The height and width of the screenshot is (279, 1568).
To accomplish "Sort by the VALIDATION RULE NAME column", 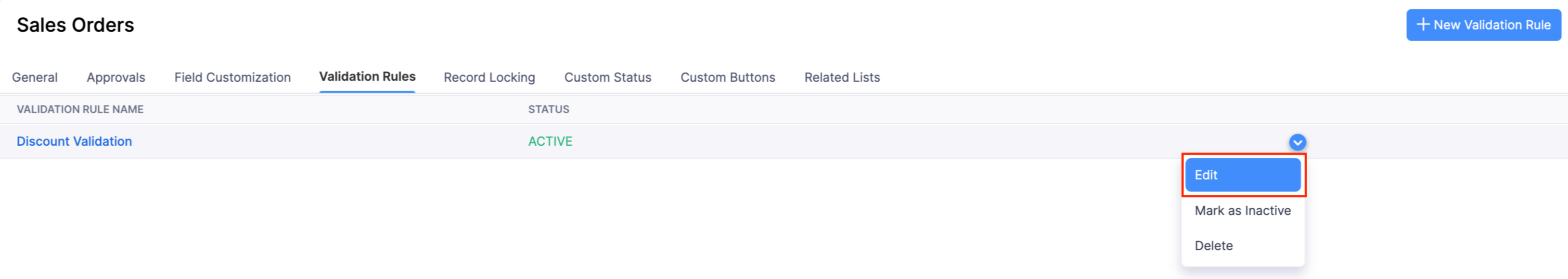I will [x=80, y=109].
